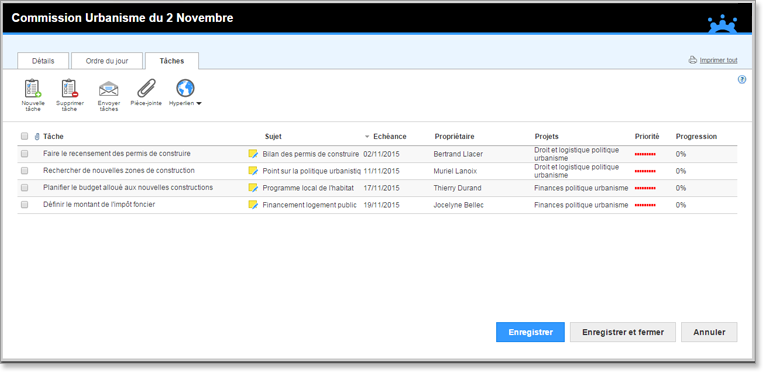Click subject Financement logement public
Image resolution: width=772 pixels, height=380 pixels.
point(310,205)
